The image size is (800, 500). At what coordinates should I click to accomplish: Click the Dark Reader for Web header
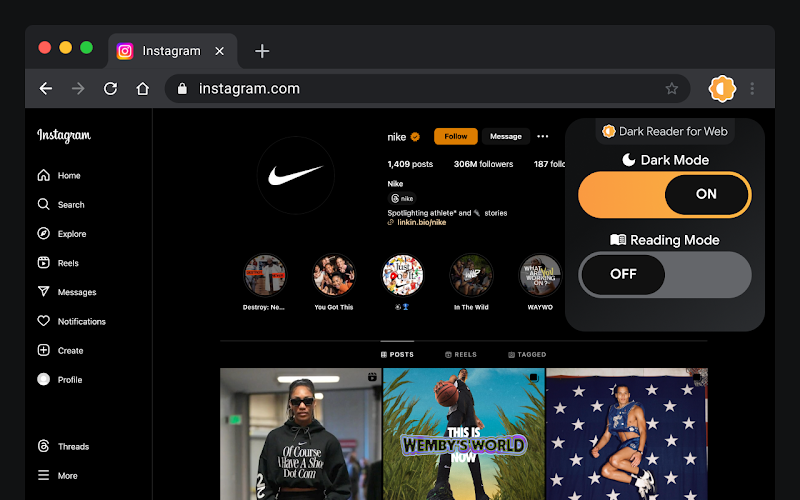(665, 131)
